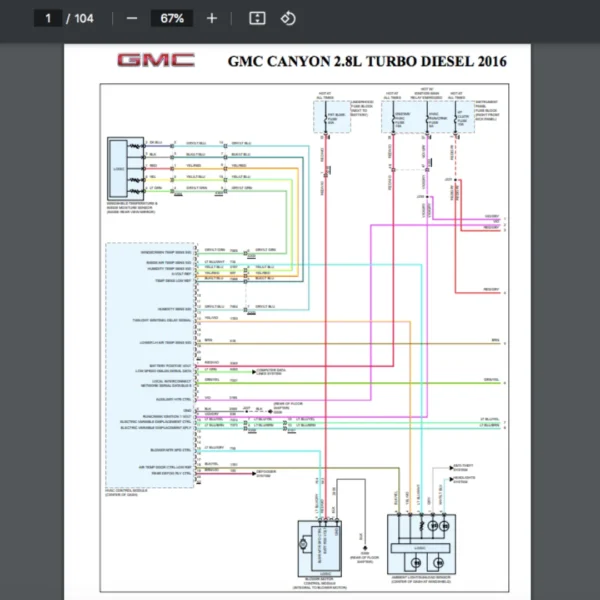600x600 pixels.
Task: Select the page number input field
Action: [46, 18]
